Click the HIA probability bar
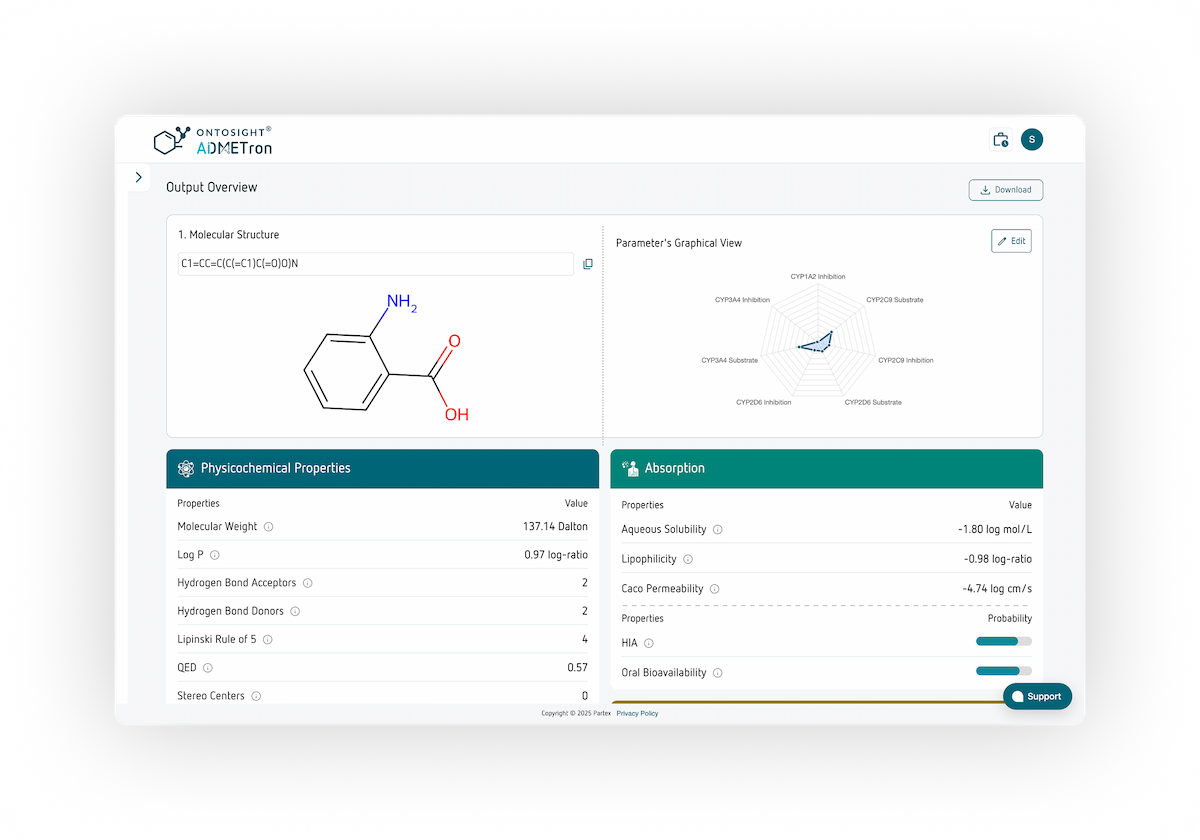This screenshot has height=840, width=1200. tap(1001, 641)
